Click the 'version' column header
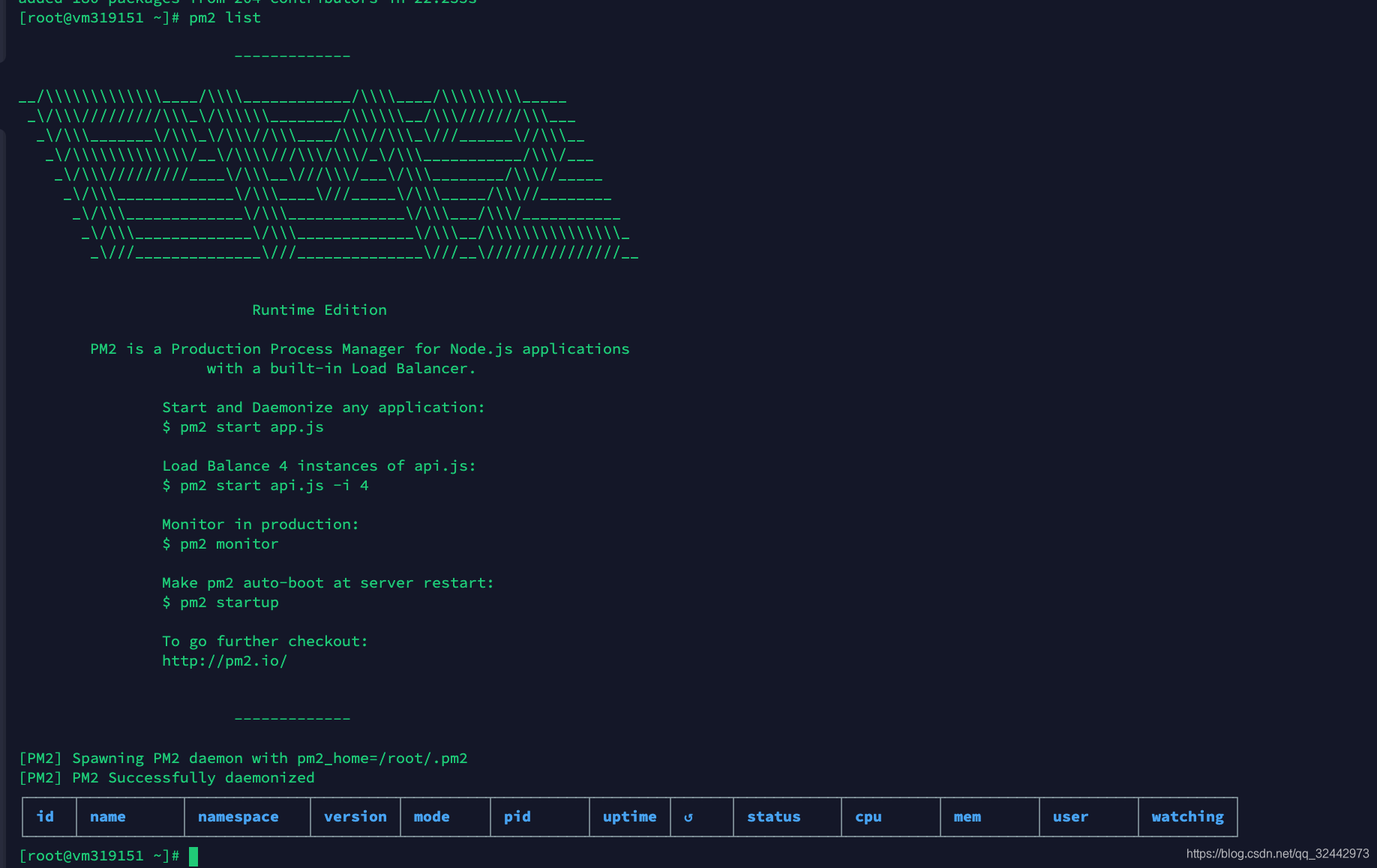 (x=355, y=817)
